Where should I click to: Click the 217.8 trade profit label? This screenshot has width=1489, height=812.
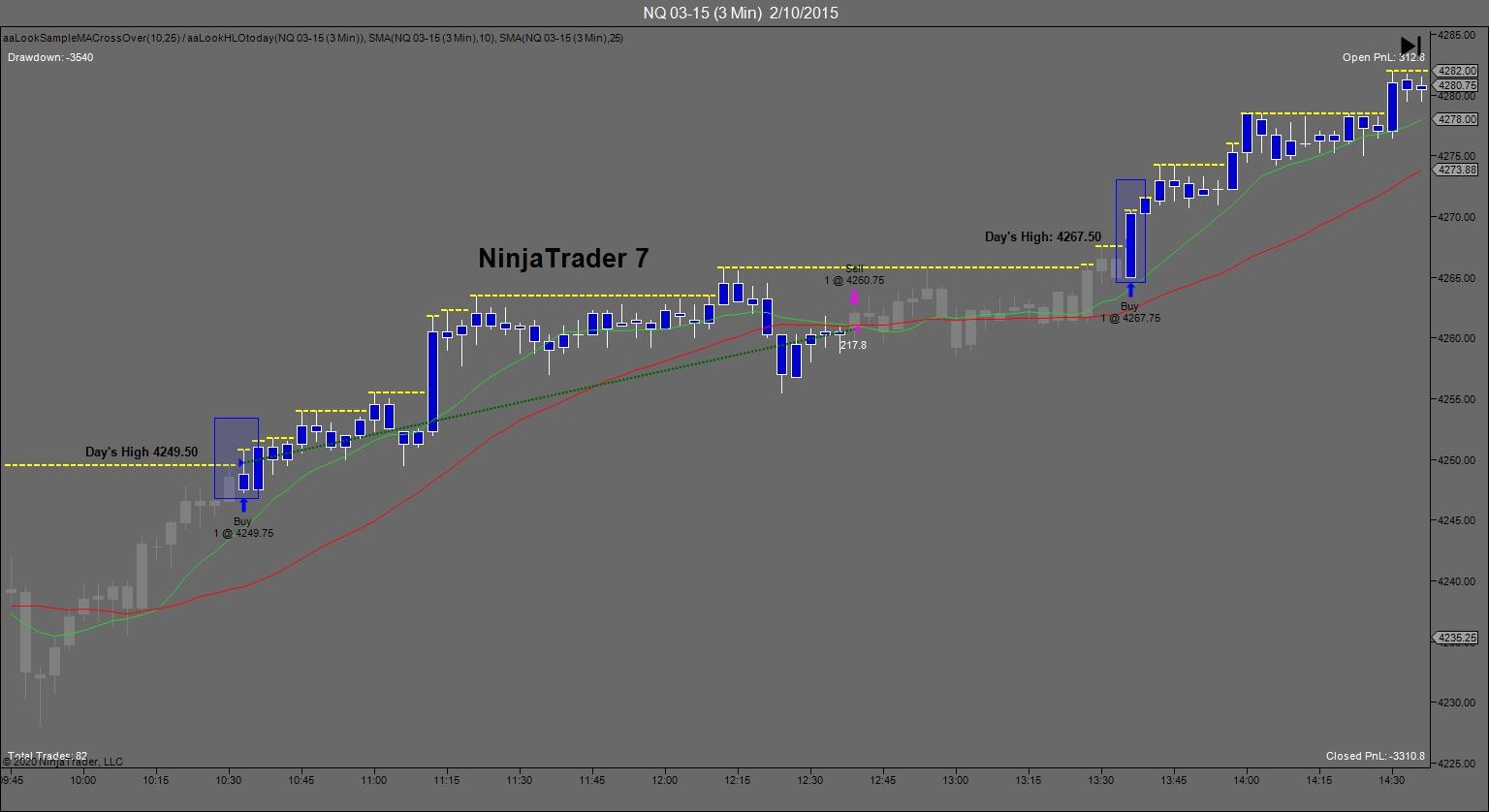click(853, 345)
